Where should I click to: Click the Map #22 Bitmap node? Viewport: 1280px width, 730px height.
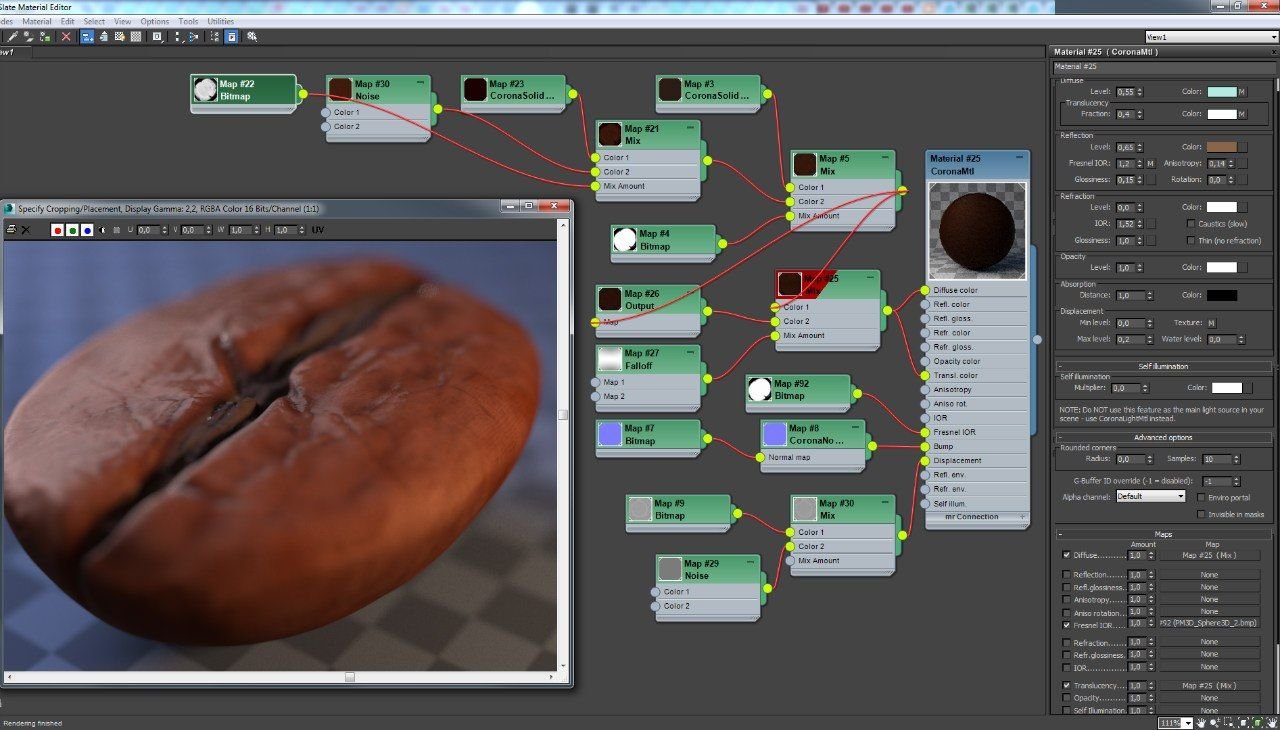[x=245, y=90]
